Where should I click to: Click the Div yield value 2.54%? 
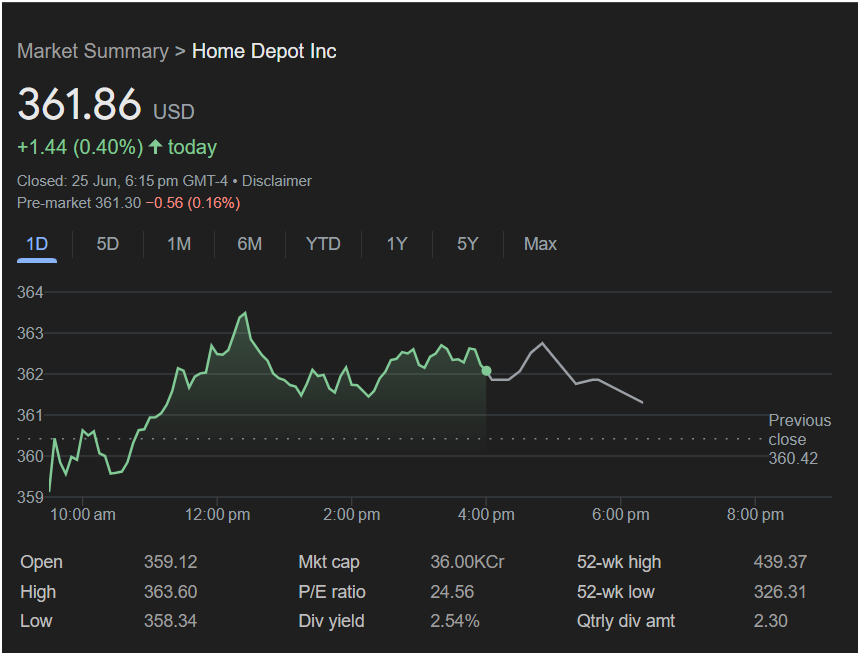[x=455, y=621]
